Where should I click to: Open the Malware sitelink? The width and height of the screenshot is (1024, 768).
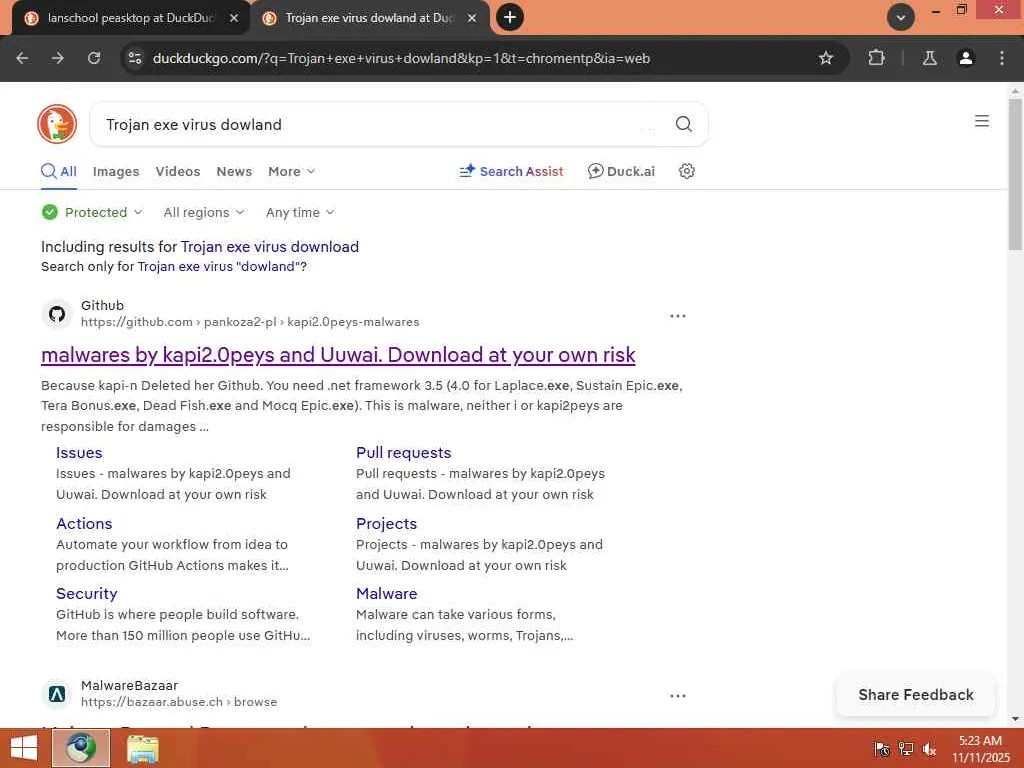click(x=387, y=594)
